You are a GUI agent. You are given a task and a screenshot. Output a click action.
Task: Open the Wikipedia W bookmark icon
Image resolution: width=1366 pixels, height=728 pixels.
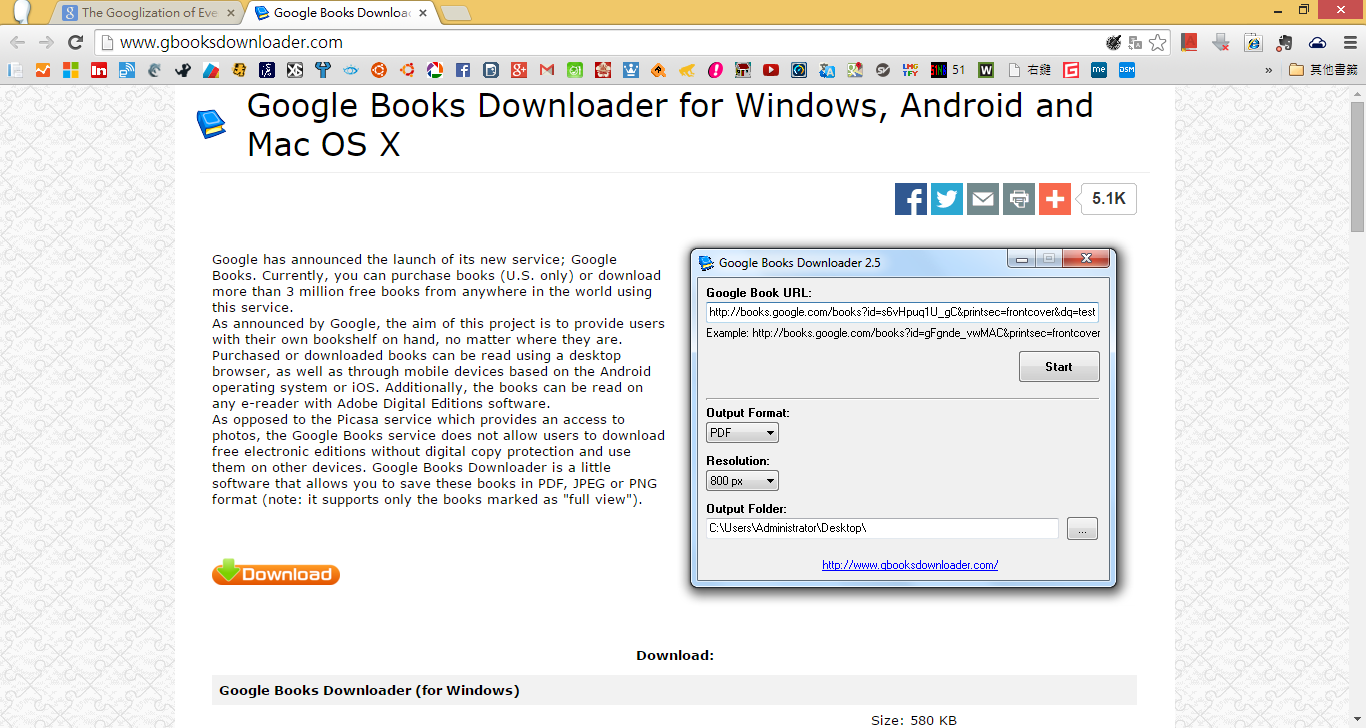[986, 70]
